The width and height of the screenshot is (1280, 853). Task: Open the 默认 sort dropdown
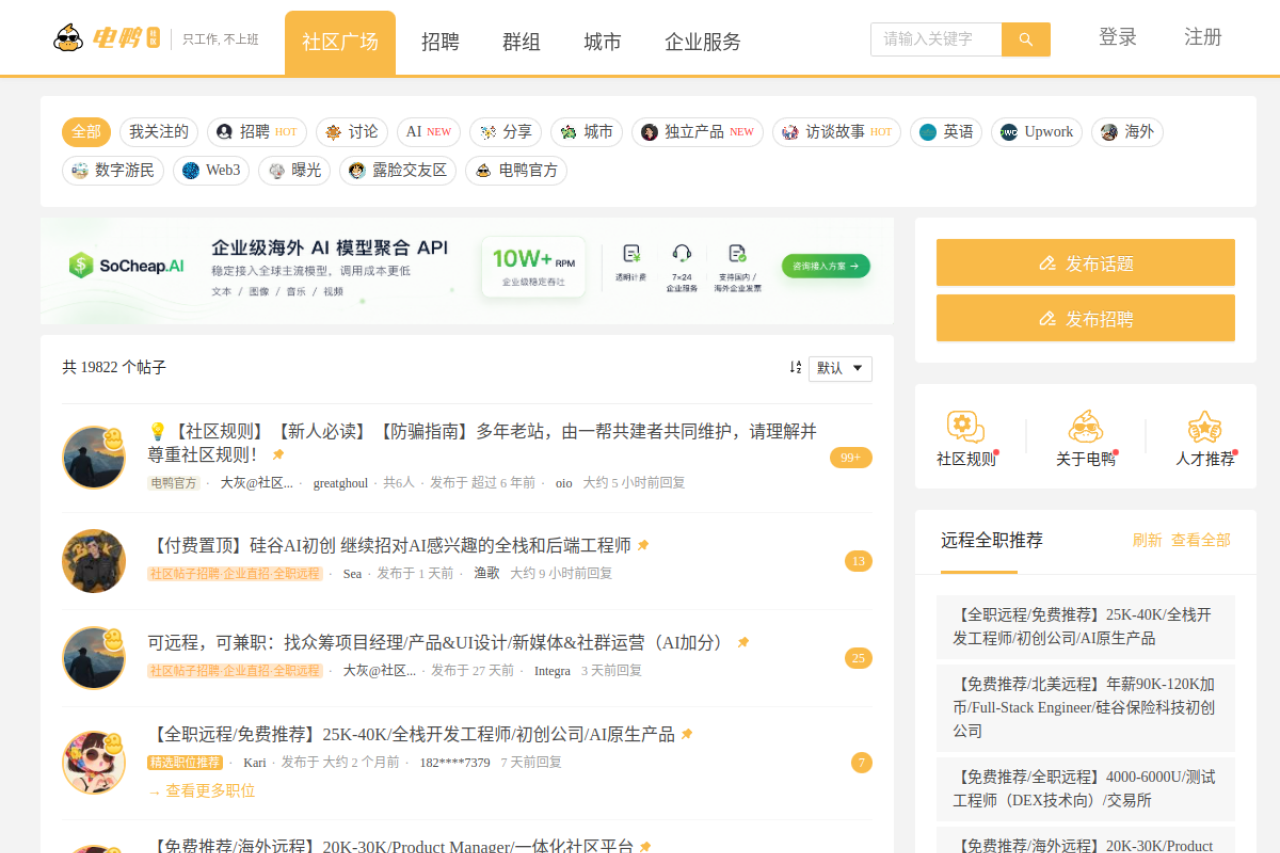(x=840, y=368)
